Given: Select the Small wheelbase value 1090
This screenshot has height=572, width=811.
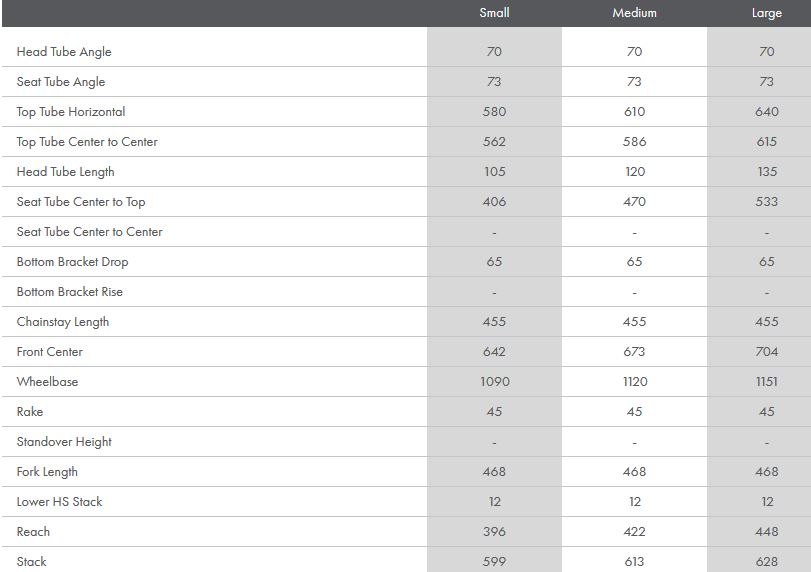Looking at the screenshot, I should (x=494, y=382).
